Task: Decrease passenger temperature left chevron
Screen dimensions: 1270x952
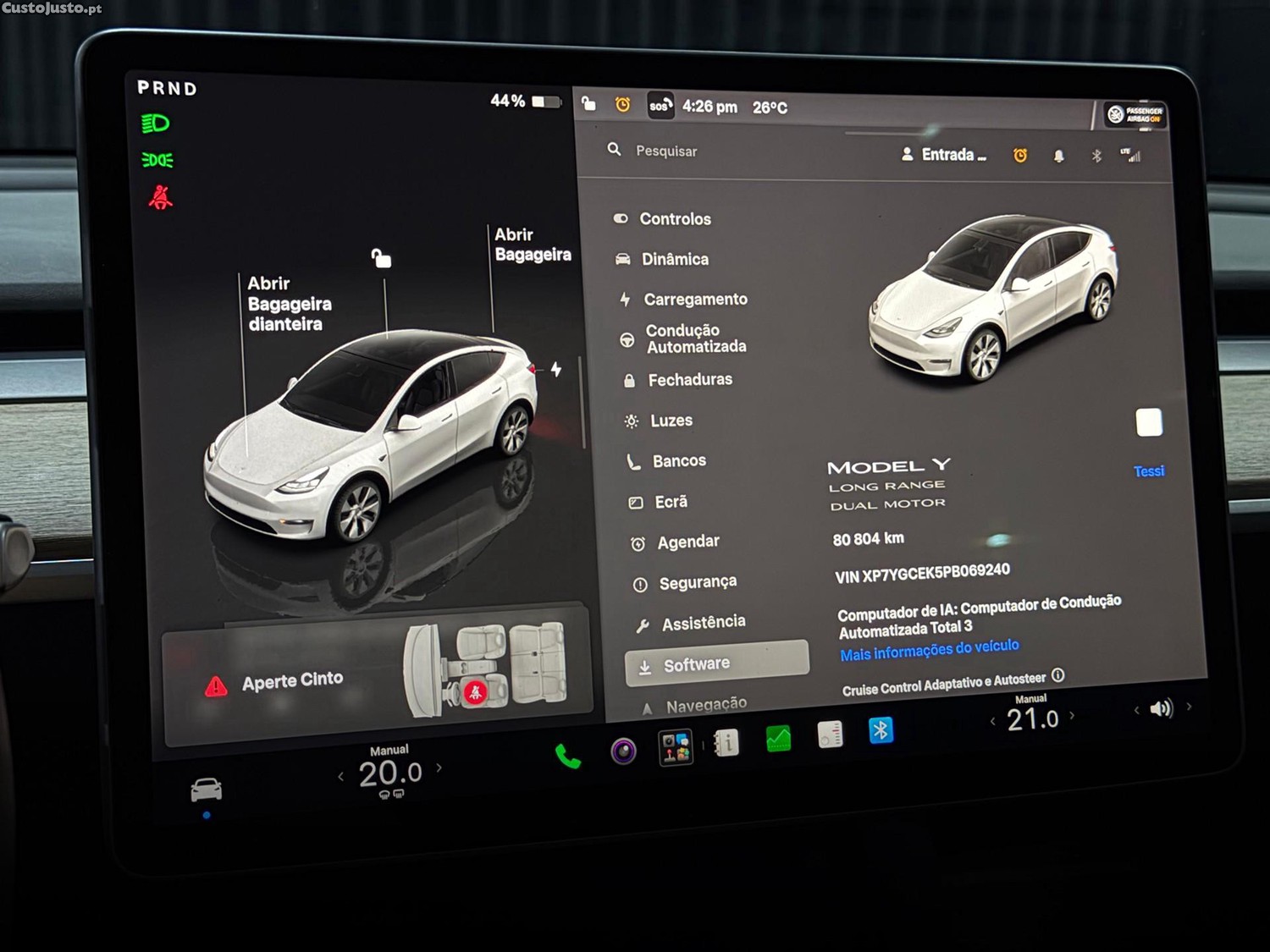Action: point(992,721)
